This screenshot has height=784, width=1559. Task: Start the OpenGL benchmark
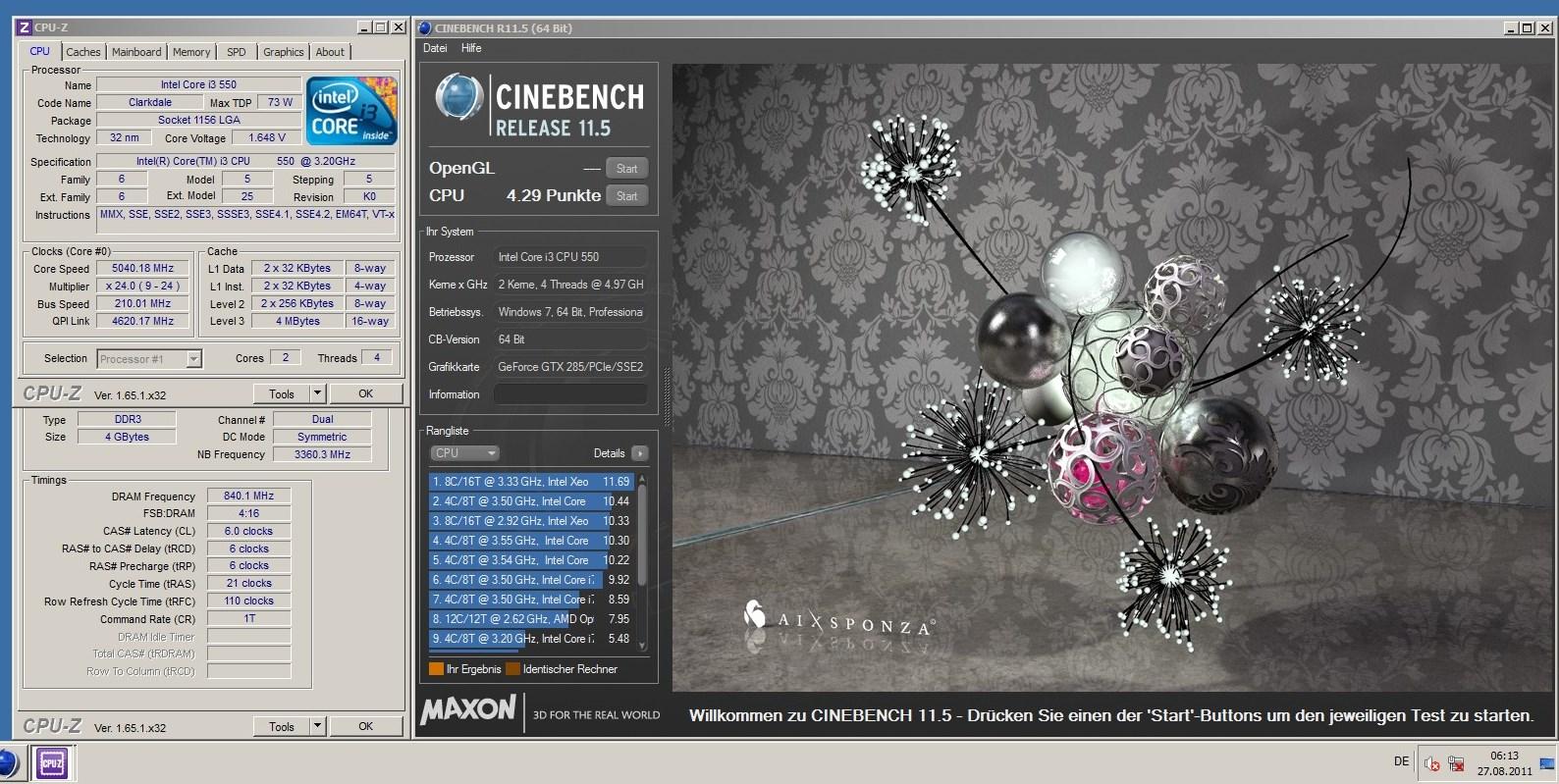click(x=626, y=168)
